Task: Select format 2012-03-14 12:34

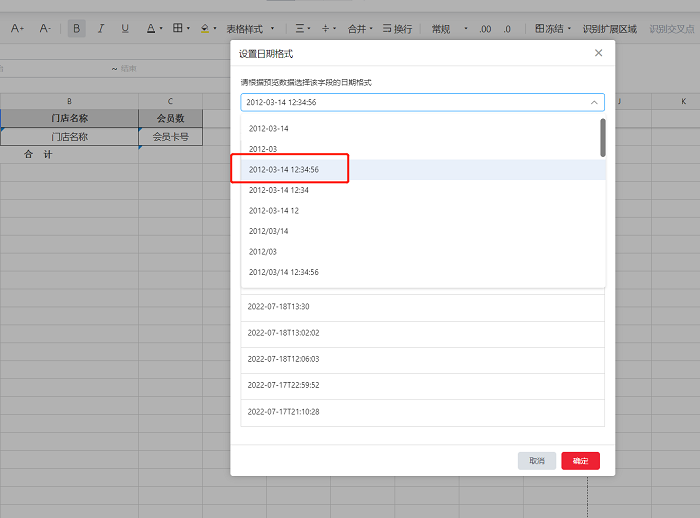Action: (x=423, y=190)
